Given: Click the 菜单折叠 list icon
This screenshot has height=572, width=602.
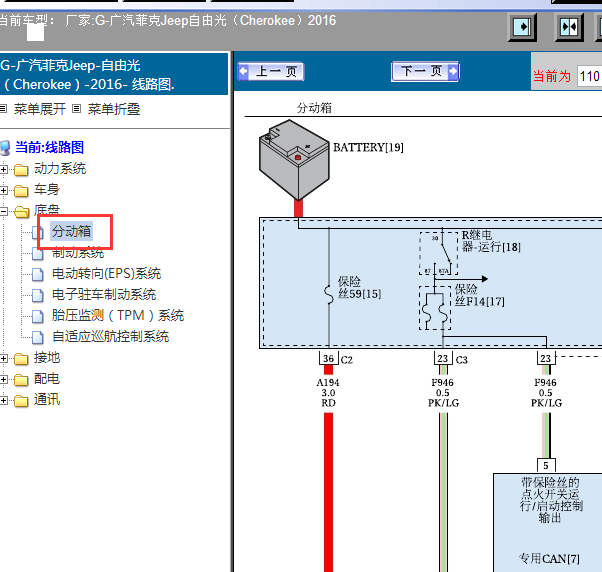Looking at the screenshot, I should coord(76,109).
